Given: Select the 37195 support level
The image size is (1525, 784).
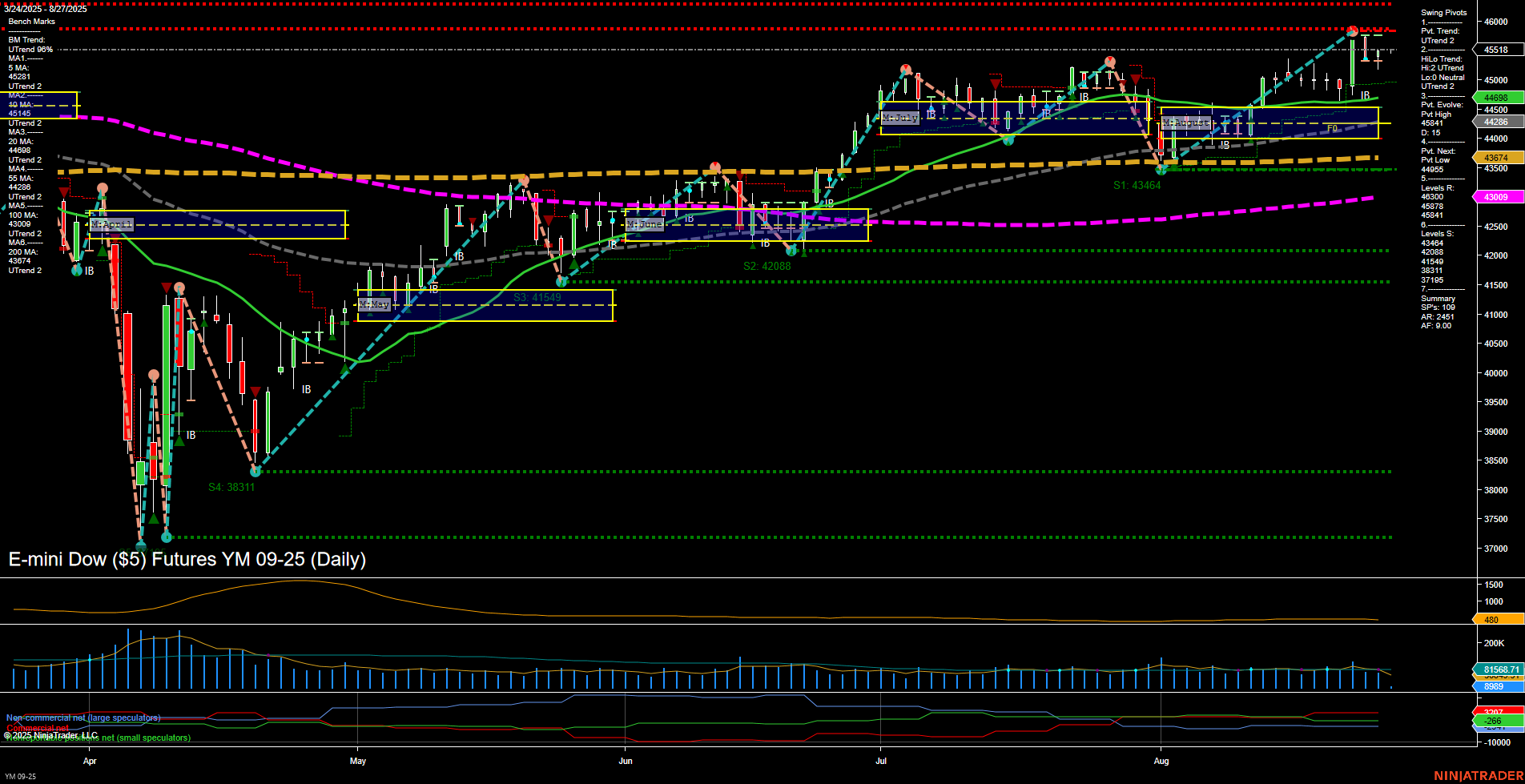Looking at the screenshot, I should coord(1432,280).
